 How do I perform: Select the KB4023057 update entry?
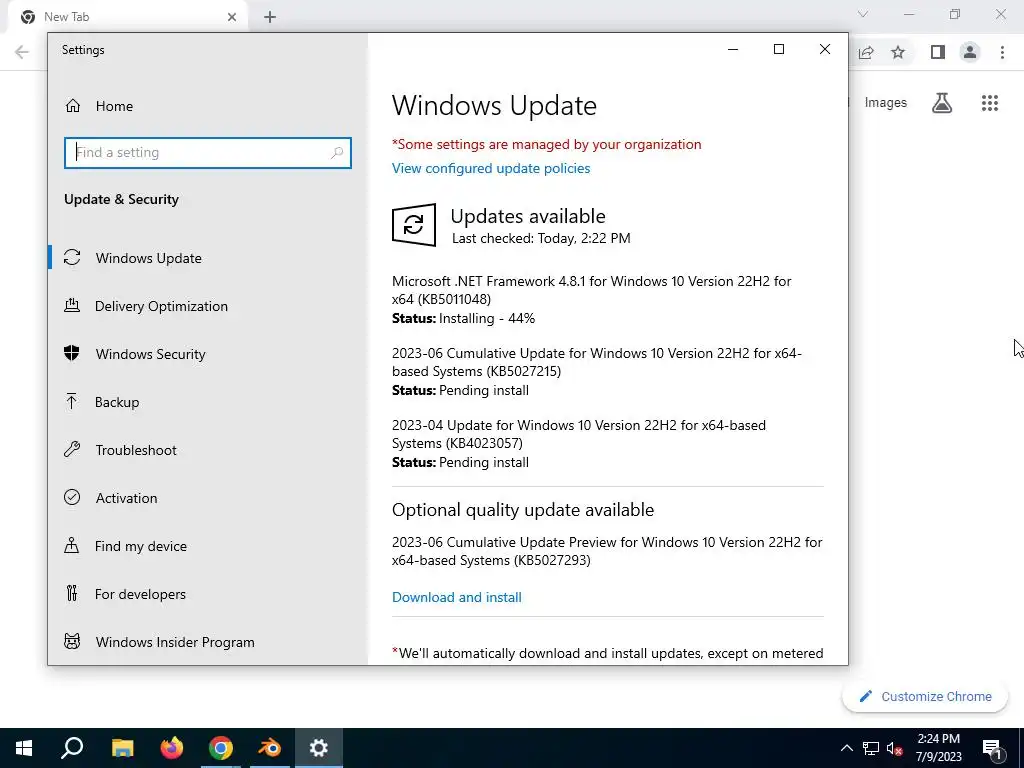579,434
